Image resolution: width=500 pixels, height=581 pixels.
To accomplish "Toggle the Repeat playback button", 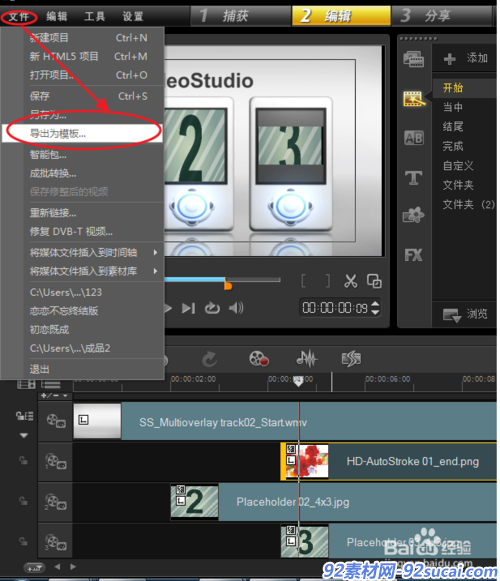I will pyautogui.click(x=212, y=308).
